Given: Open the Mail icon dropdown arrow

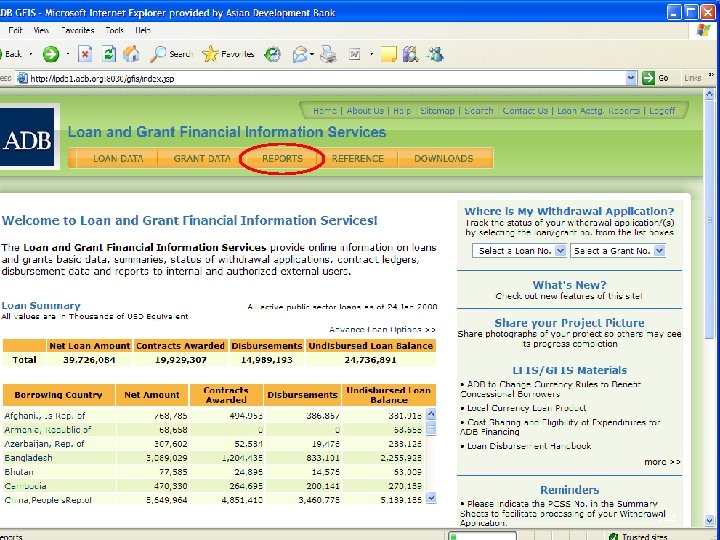Looking at the screenshot, I should pos(312,55).
